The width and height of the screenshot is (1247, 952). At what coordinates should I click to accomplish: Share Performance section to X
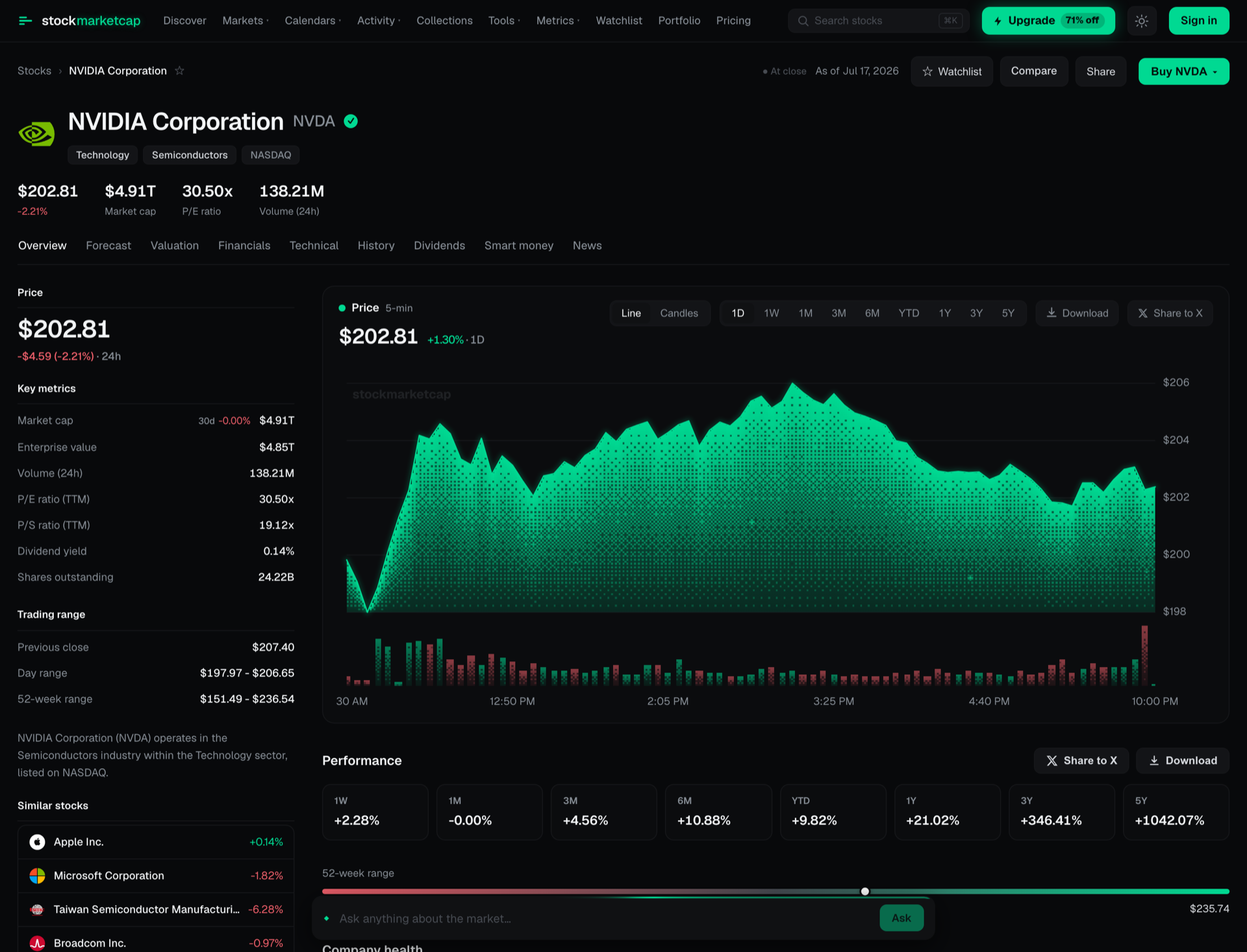click(1081, 760)
